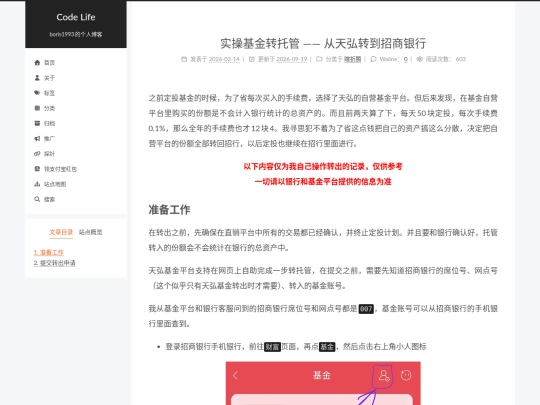The image size is (540, 405).
Task: Open the post category link after 分类于
Action: [x=352, y=59]
